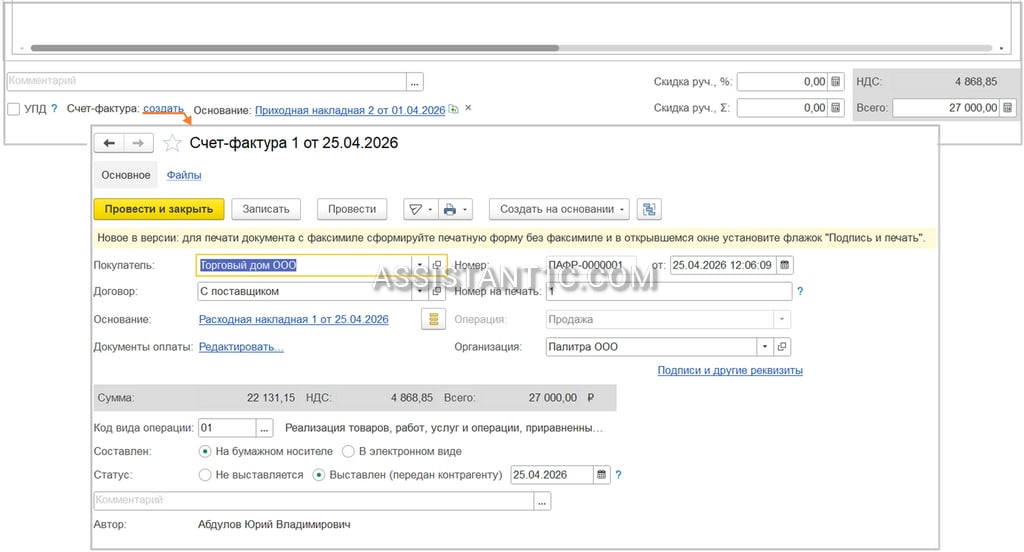Click the Договор field С поставщиком

(304, 291)
